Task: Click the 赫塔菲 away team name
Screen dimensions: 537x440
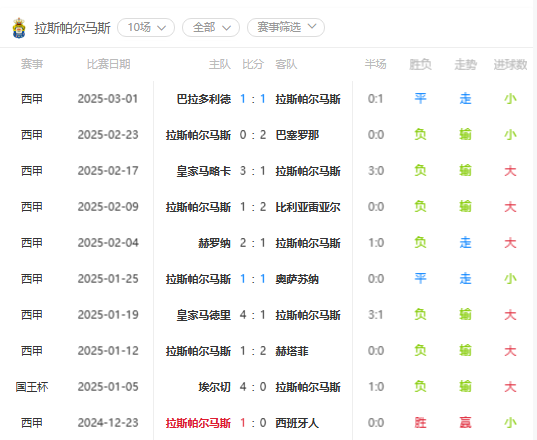Action: point(292,351)
